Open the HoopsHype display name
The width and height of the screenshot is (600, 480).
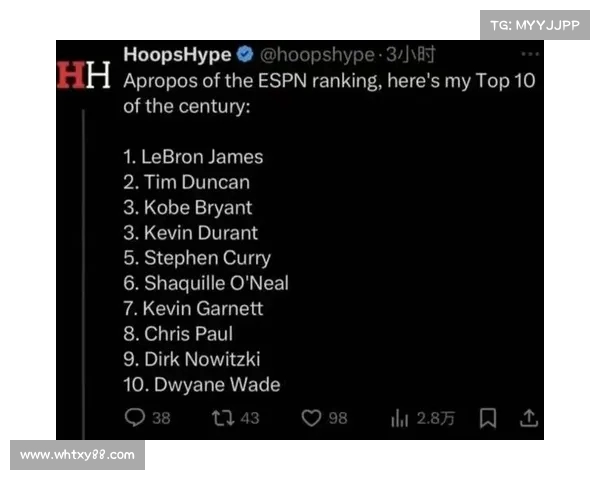tap(178, 54)
